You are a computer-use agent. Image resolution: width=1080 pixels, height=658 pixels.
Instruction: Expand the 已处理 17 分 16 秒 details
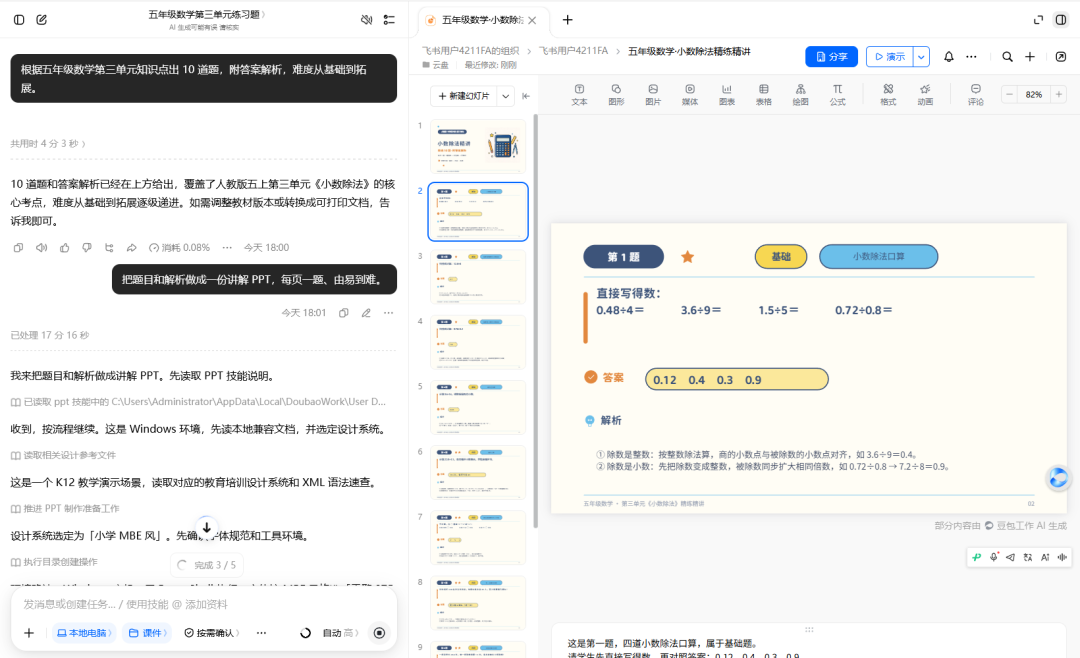50,336
